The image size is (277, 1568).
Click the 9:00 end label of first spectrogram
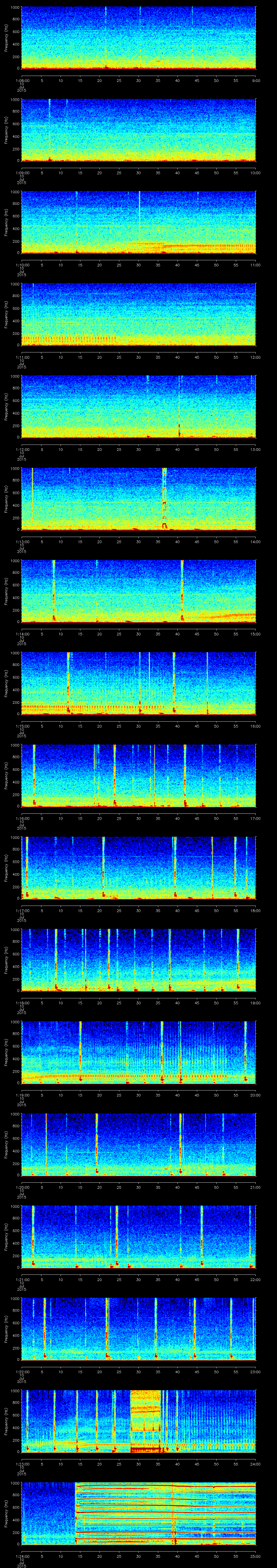[256, 80]
